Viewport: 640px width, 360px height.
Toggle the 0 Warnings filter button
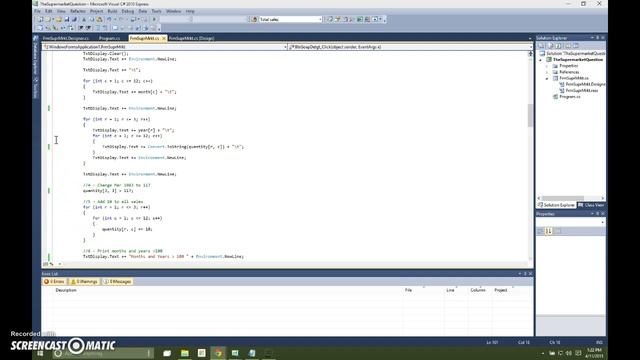(84, 282)
